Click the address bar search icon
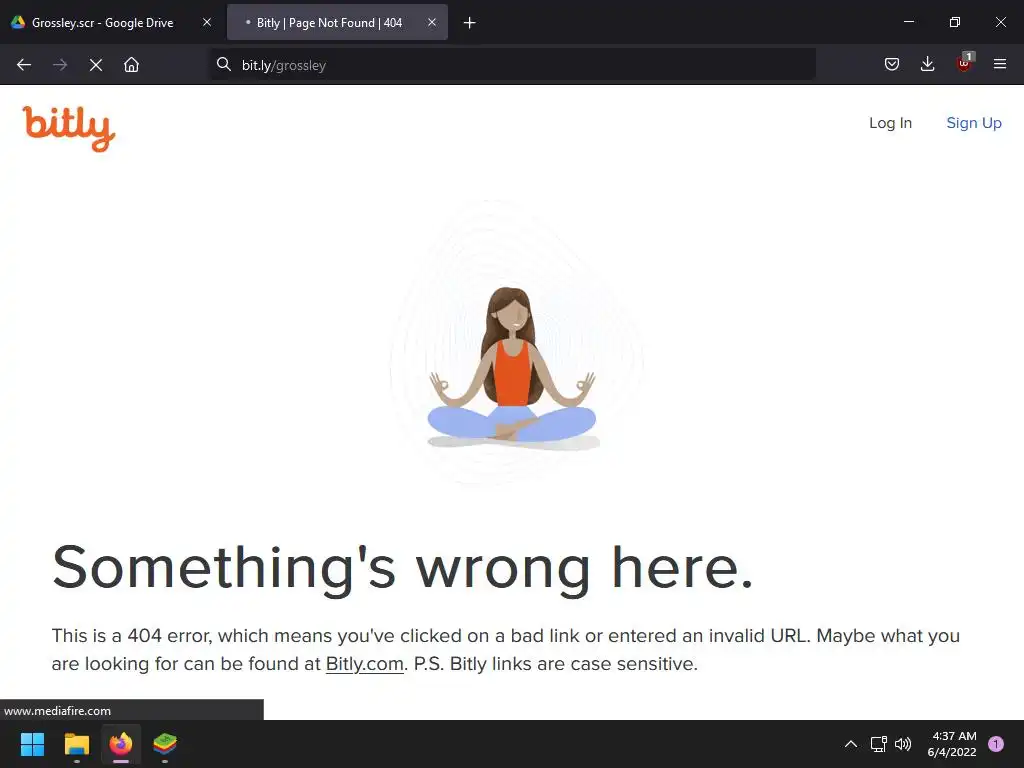The image size is (1024, 768). 224,64
